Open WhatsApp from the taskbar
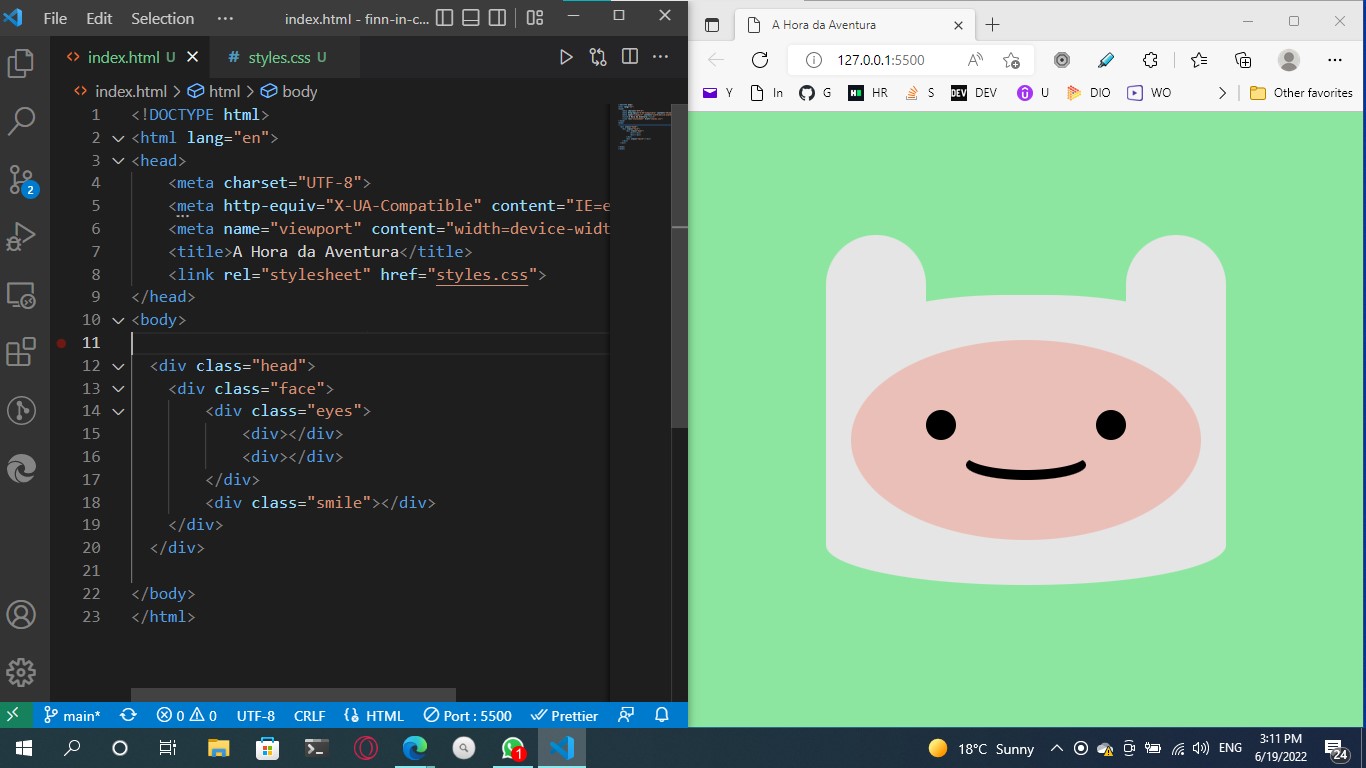Image resolution: width=1366 pixels, height=768 pixels. 513,748
